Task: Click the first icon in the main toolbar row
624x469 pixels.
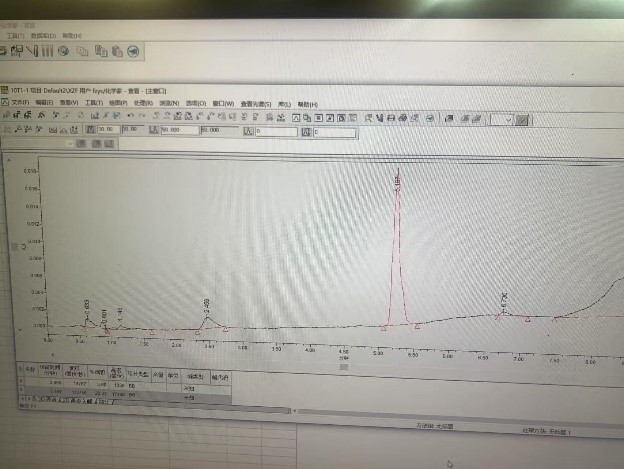Action: click(6, 115)
